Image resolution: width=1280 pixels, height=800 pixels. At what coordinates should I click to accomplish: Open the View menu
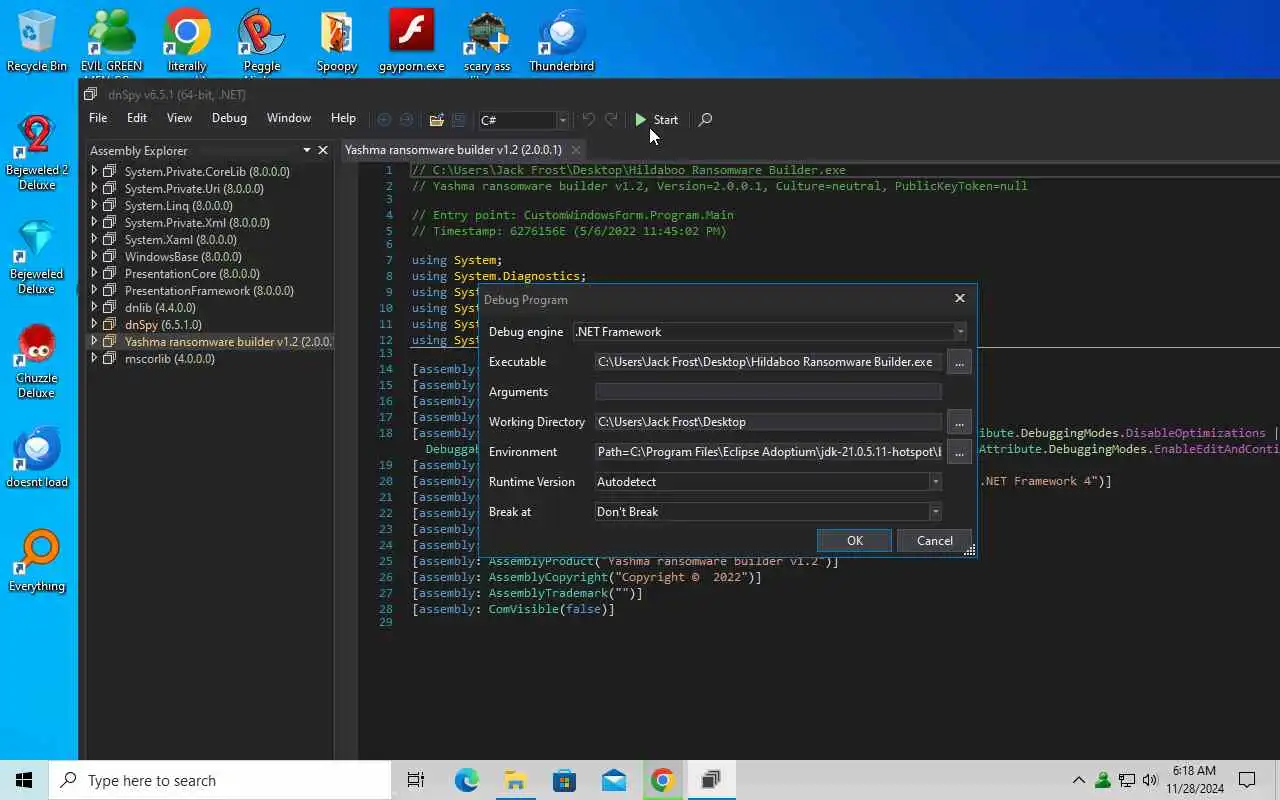(179, 118)
